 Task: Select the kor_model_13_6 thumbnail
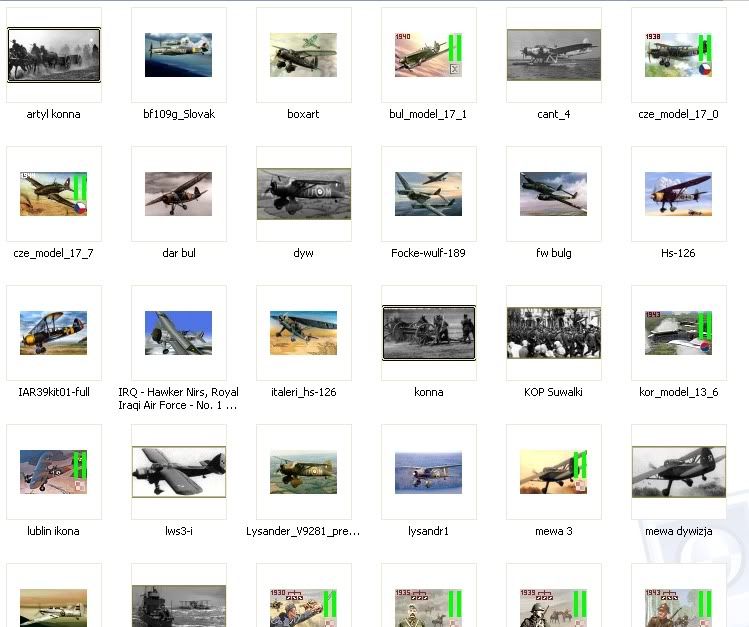678,333
